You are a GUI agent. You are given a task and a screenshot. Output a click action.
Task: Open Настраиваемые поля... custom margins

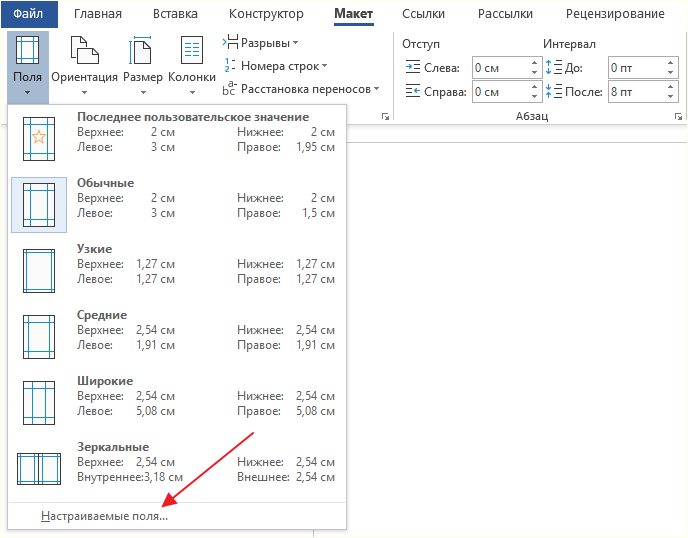click(x=104, y=516)
